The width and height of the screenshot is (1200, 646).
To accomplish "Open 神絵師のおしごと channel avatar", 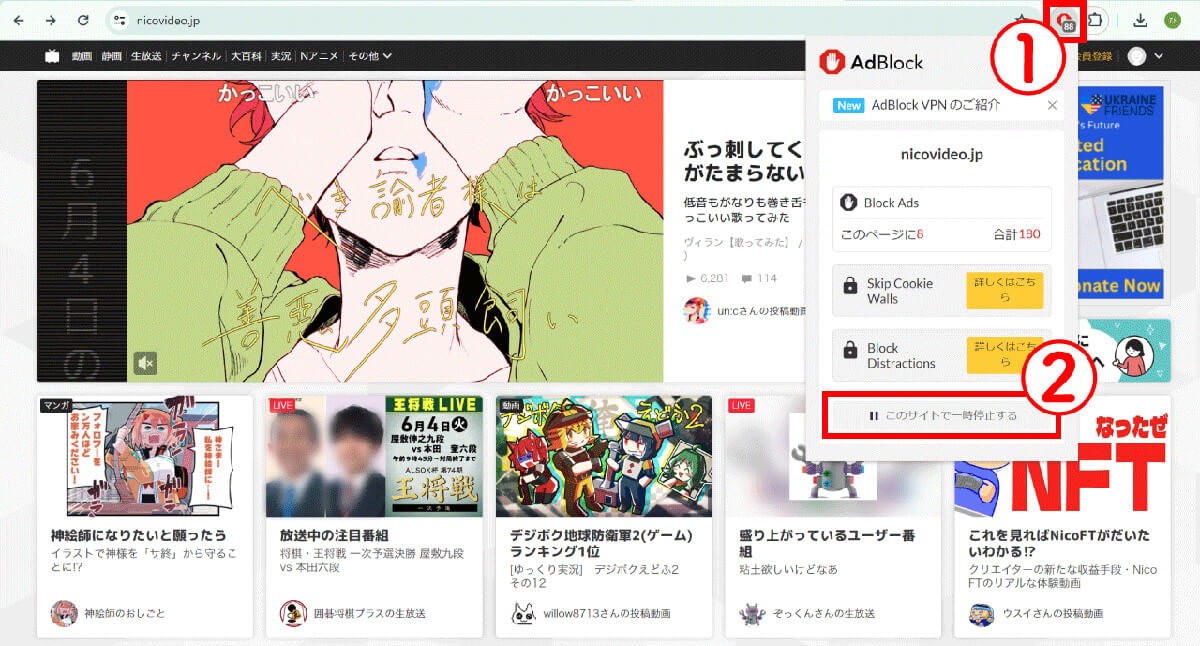I will pos(64,613).
